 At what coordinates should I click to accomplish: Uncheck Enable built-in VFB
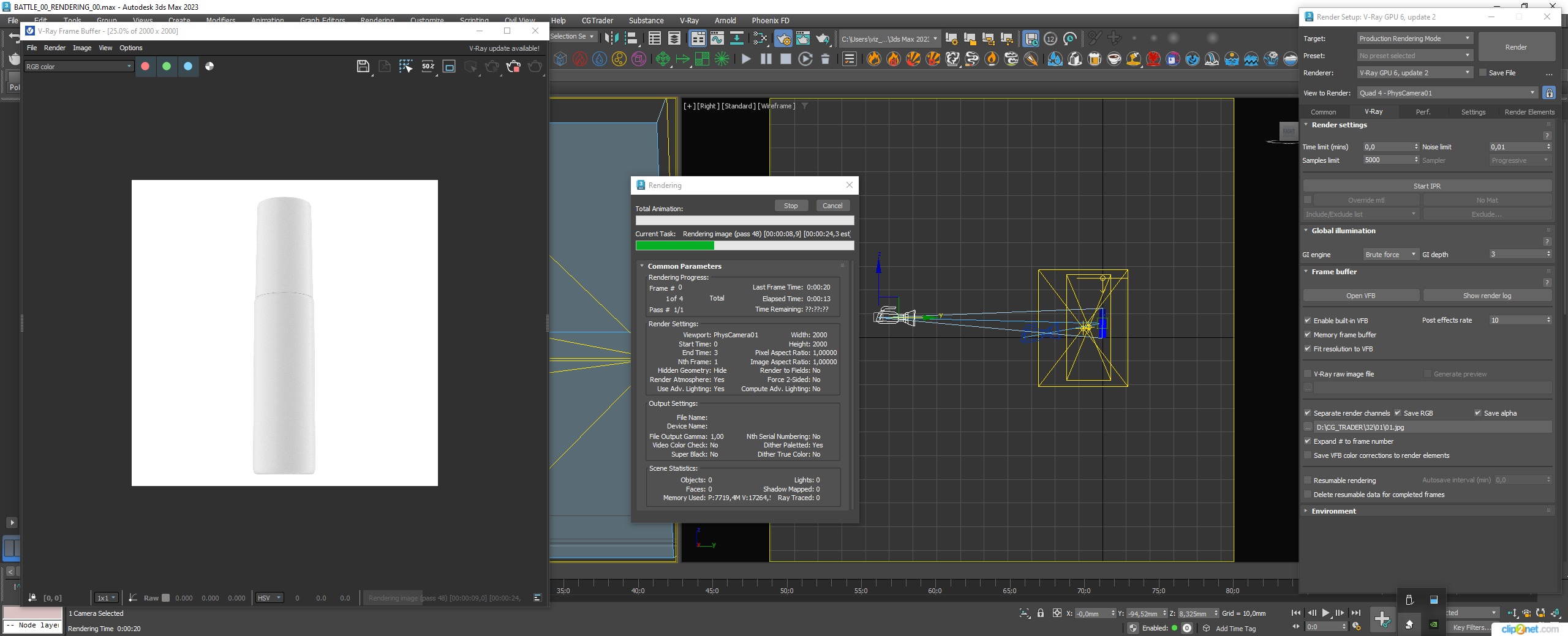[1308, 320]
